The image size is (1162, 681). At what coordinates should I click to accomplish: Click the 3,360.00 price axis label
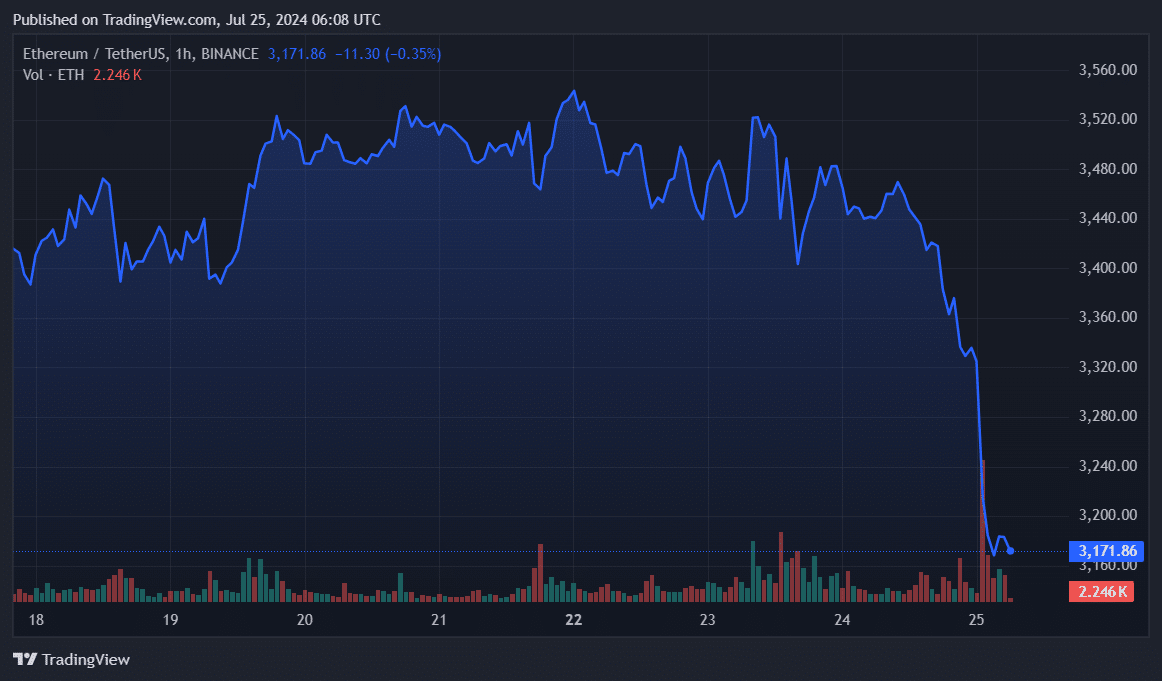(1107, 317)
